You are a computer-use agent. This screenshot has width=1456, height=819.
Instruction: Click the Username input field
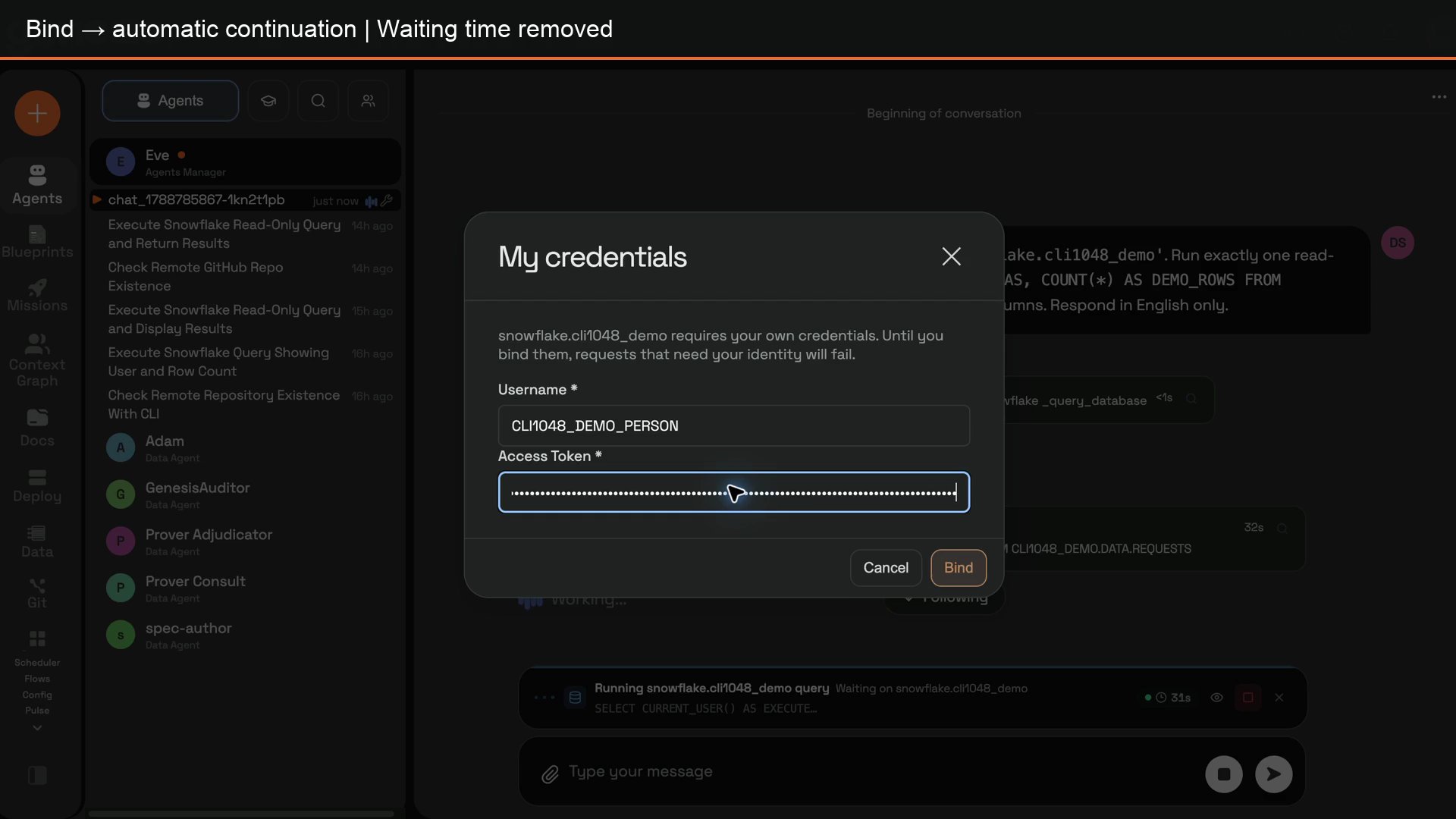click(733, 425)
